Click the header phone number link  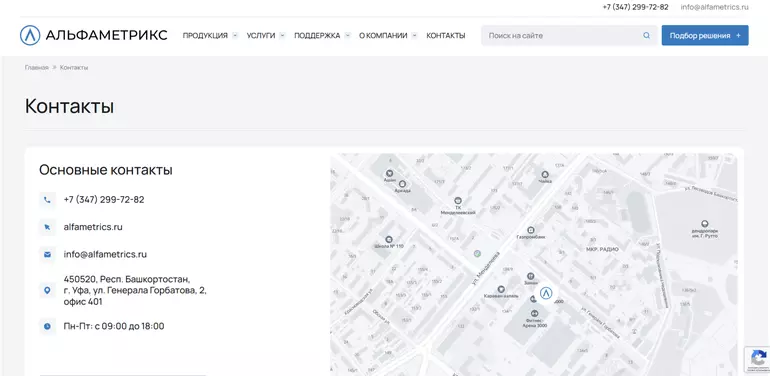[x=635, y=7]
